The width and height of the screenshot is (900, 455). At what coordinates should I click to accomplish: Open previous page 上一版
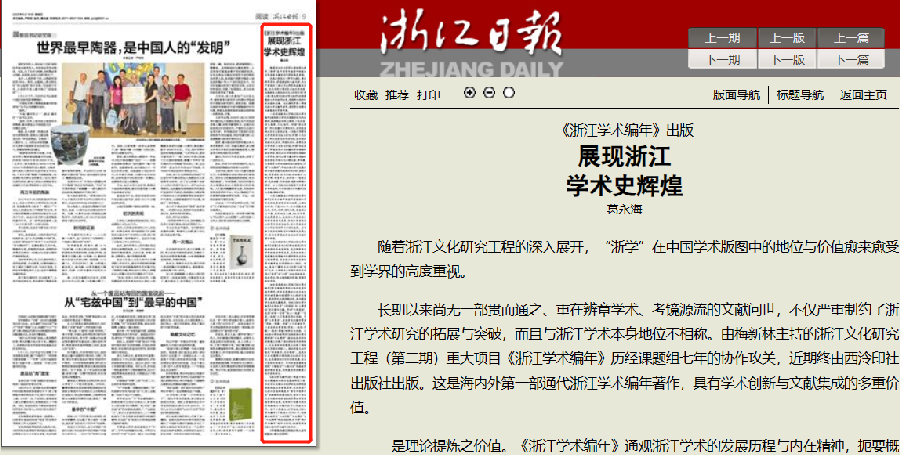788,39
